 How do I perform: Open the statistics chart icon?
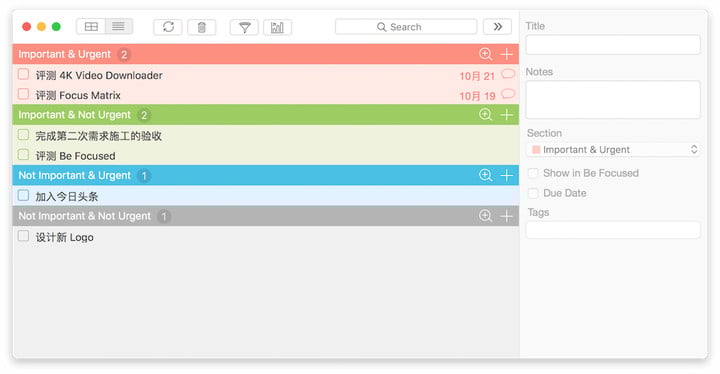[277, 27]
